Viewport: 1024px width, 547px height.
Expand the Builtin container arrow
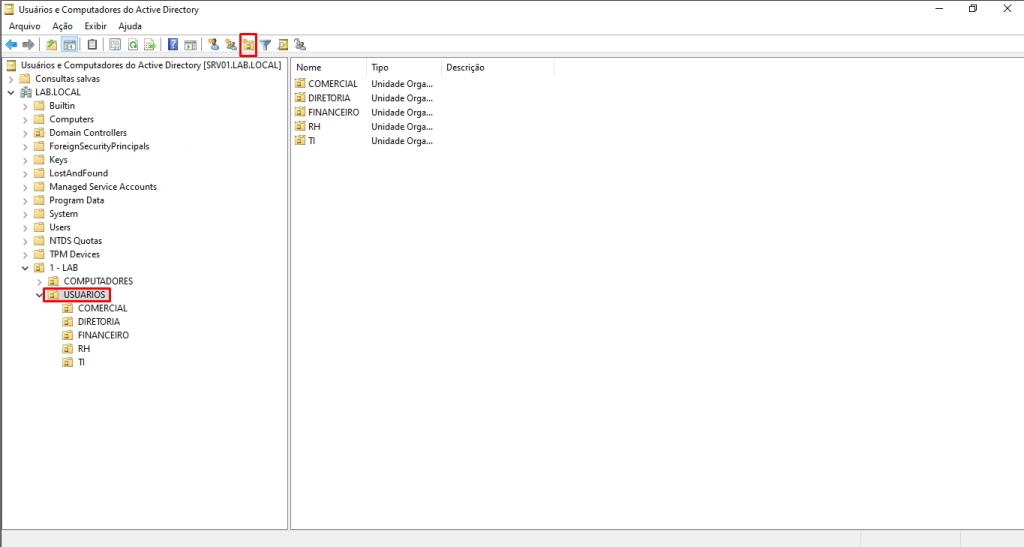click(x=25, y=106)
